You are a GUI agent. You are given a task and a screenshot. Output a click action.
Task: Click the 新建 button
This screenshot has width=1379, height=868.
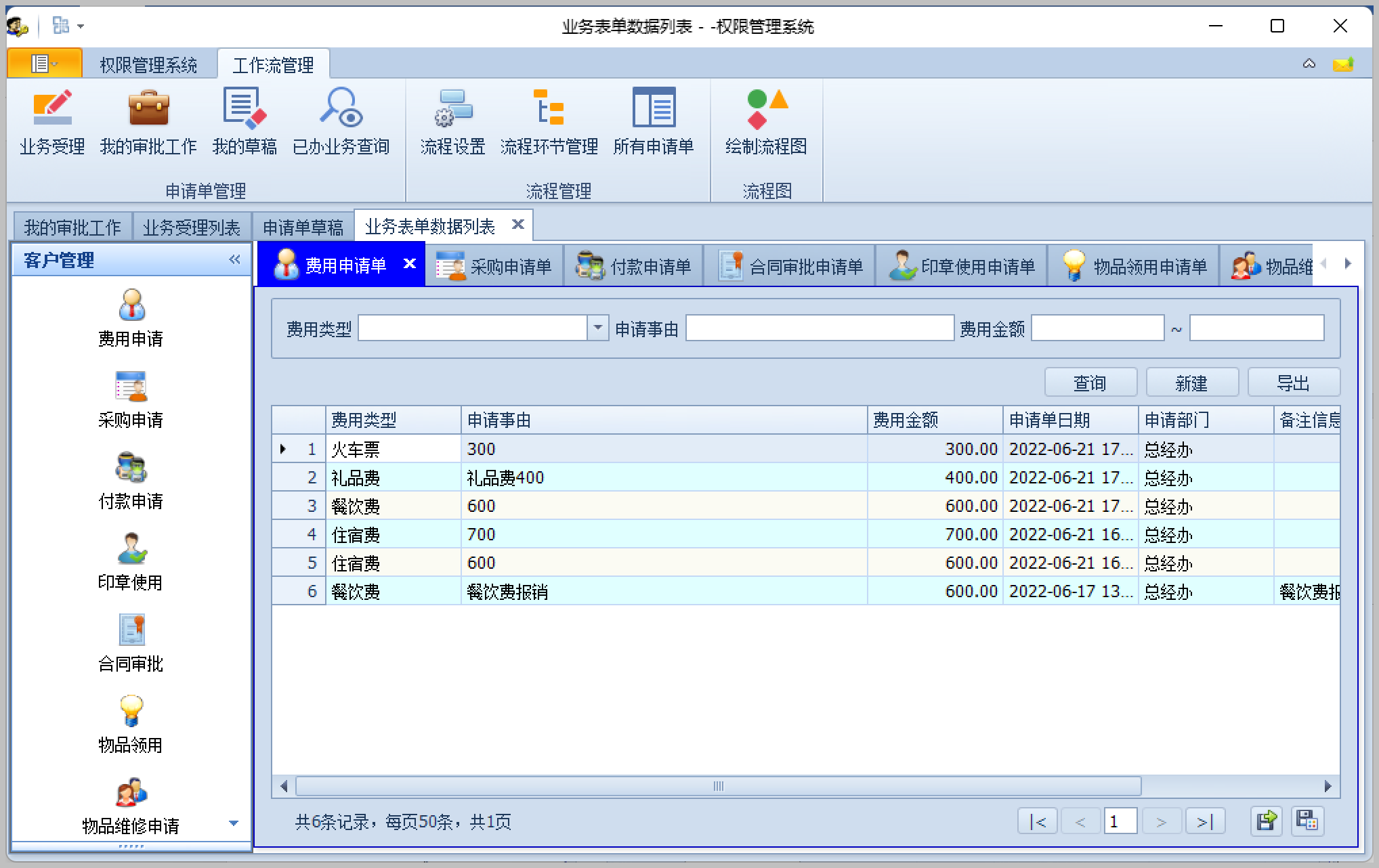tap(1191, 383)
